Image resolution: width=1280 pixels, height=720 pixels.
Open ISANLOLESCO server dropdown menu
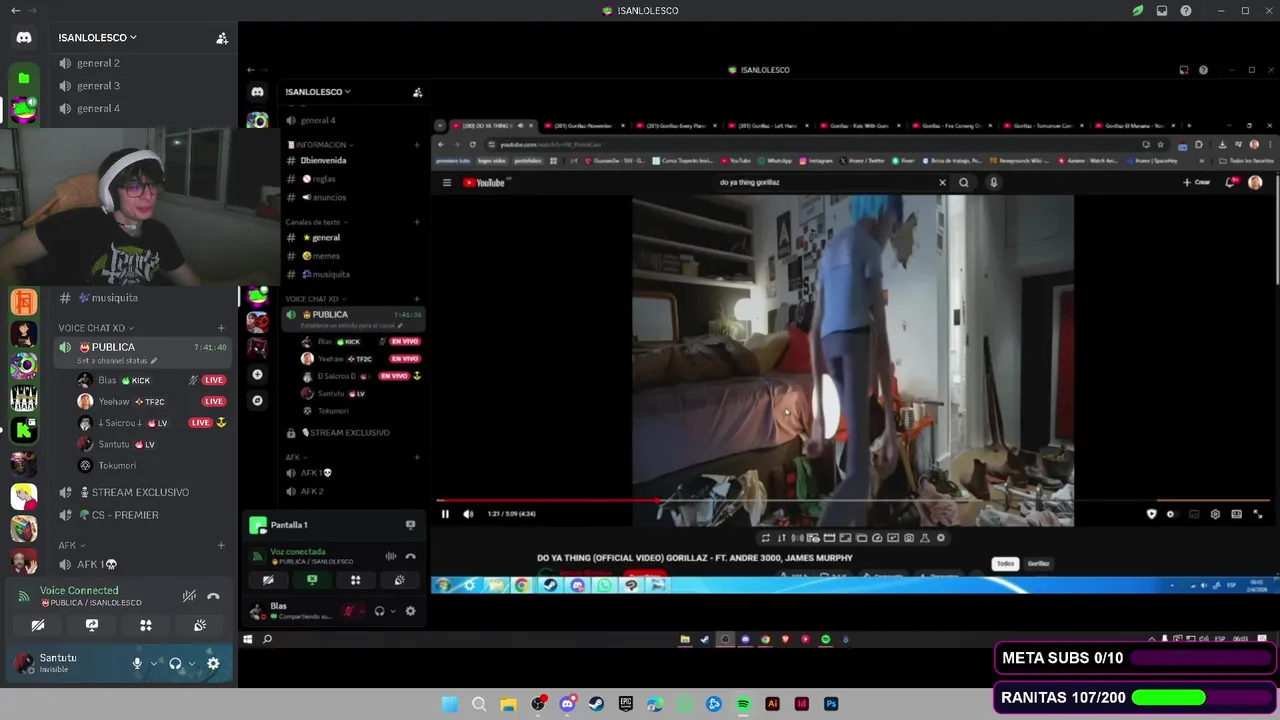click(x=97, y=38)
